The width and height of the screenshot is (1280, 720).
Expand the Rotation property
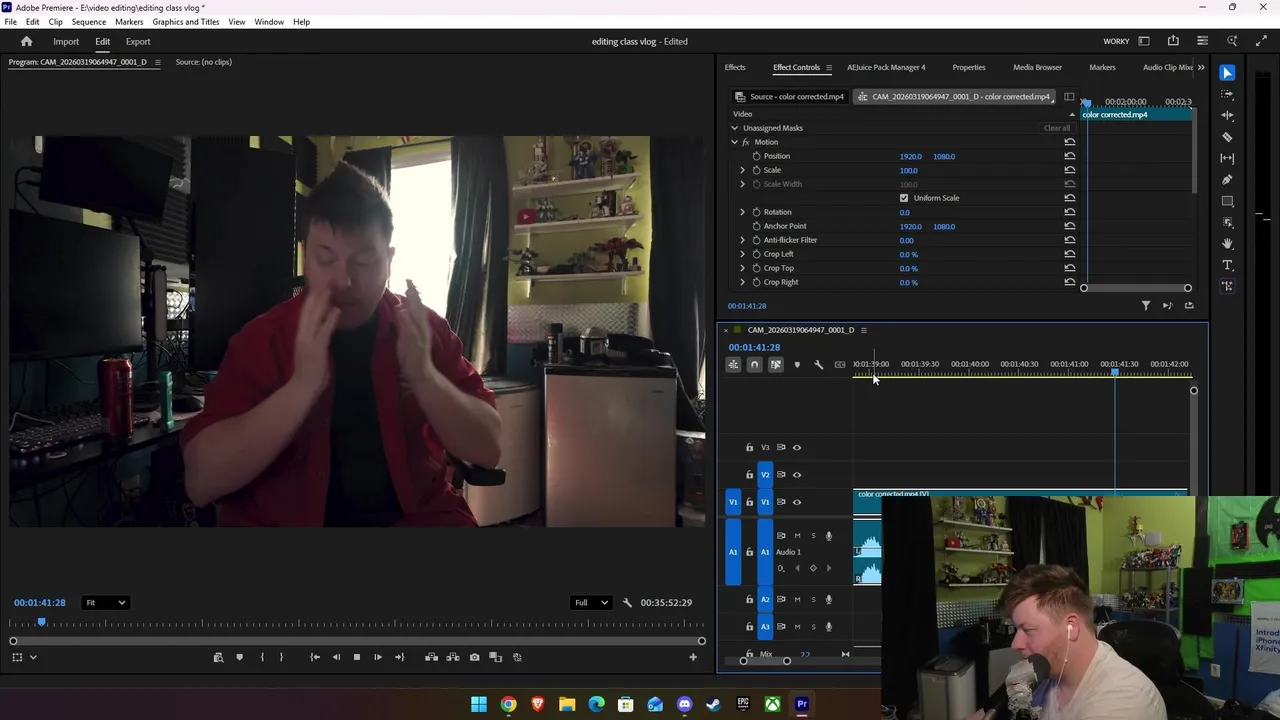742,212
